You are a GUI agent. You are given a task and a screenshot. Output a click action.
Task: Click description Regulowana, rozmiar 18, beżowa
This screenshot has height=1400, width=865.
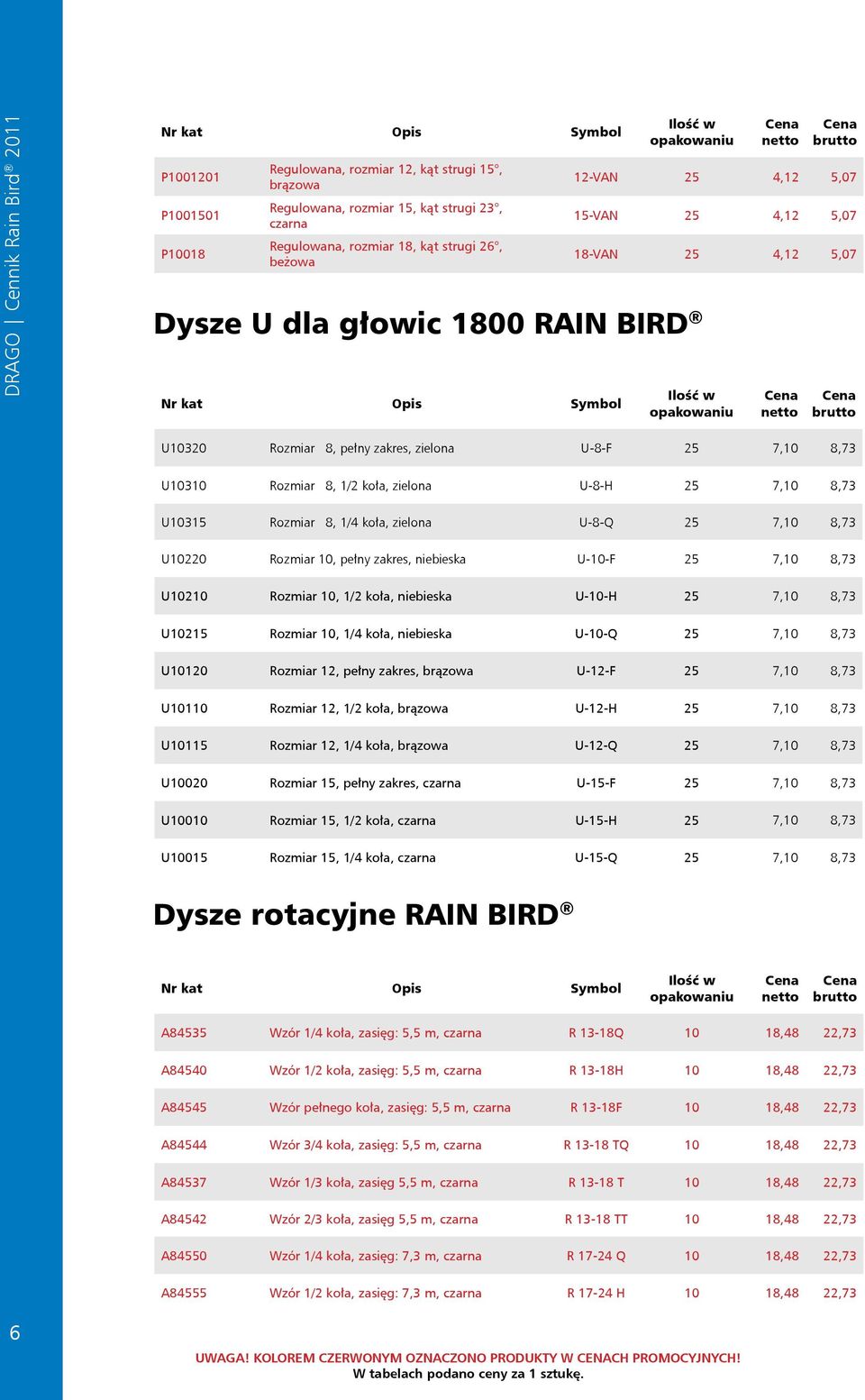(386, 254)
